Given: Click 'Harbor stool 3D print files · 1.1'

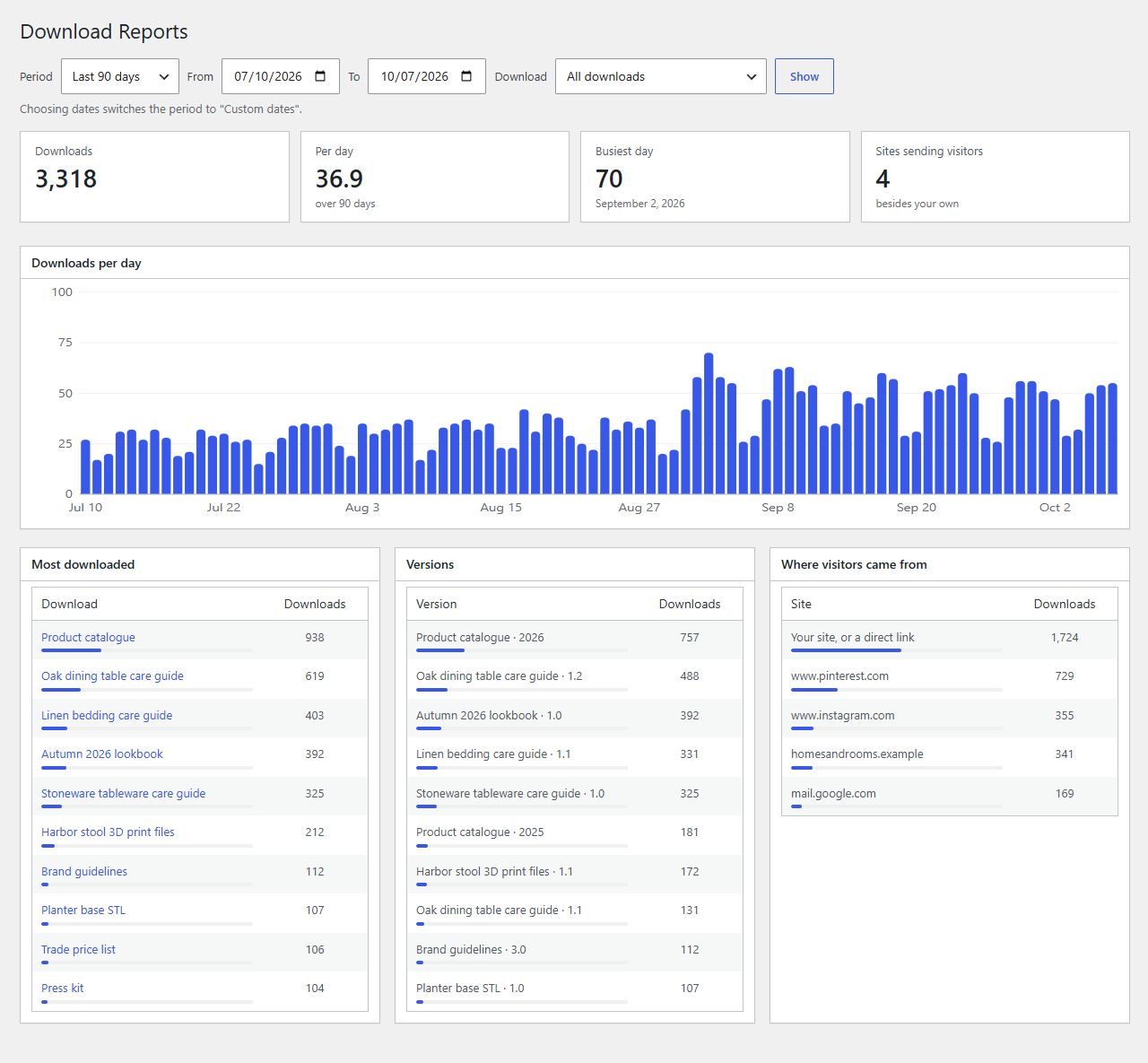Looking at the screenshot, I should pyautogui.click(x=575, y=874).
